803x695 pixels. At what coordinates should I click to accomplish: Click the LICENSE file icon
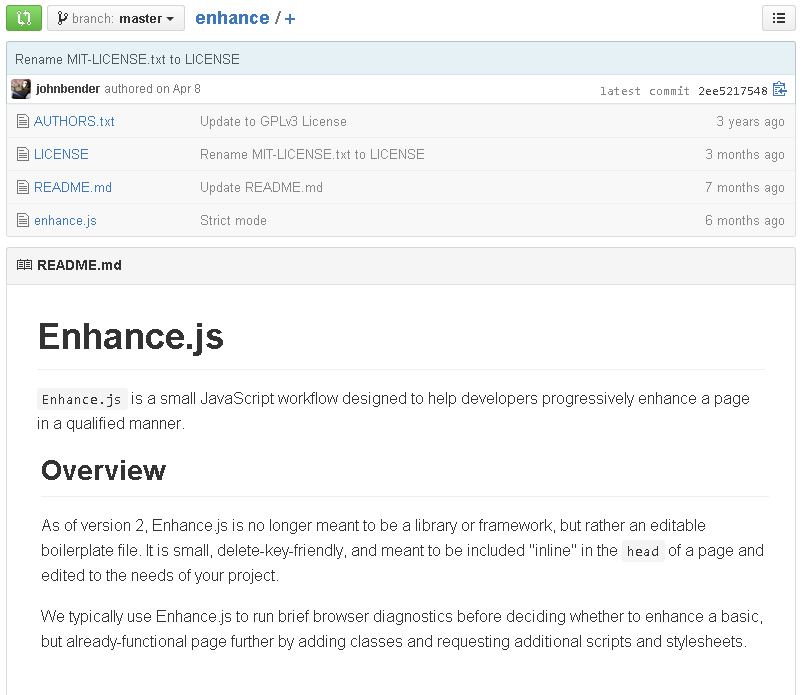(23, 154)
